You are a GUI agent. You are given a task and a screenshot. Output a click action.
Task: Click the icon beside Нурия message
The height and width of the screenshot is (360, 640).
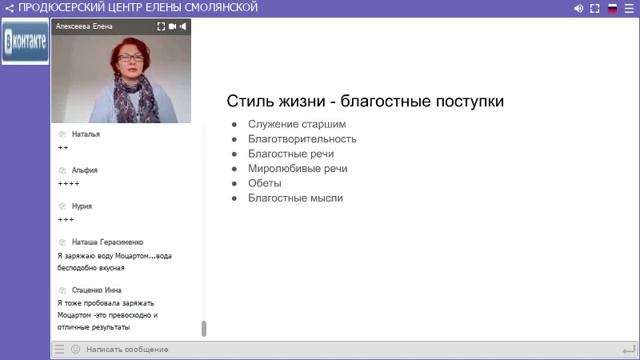62,206
